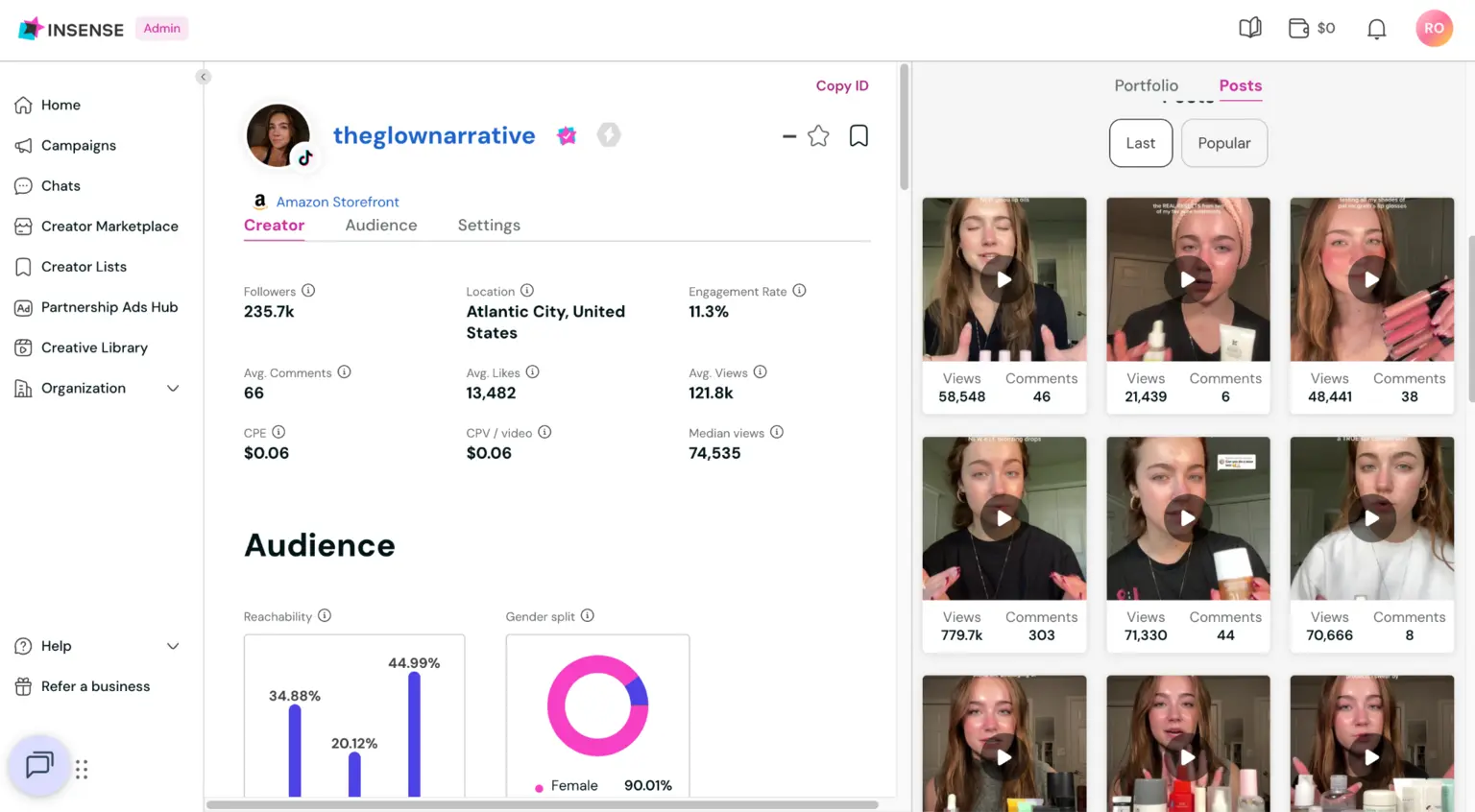This screenshot has width=1475, height=812.
Task: Click the 44.99% reachability bar
Action: pyautogui.click(x=414, y=734)
